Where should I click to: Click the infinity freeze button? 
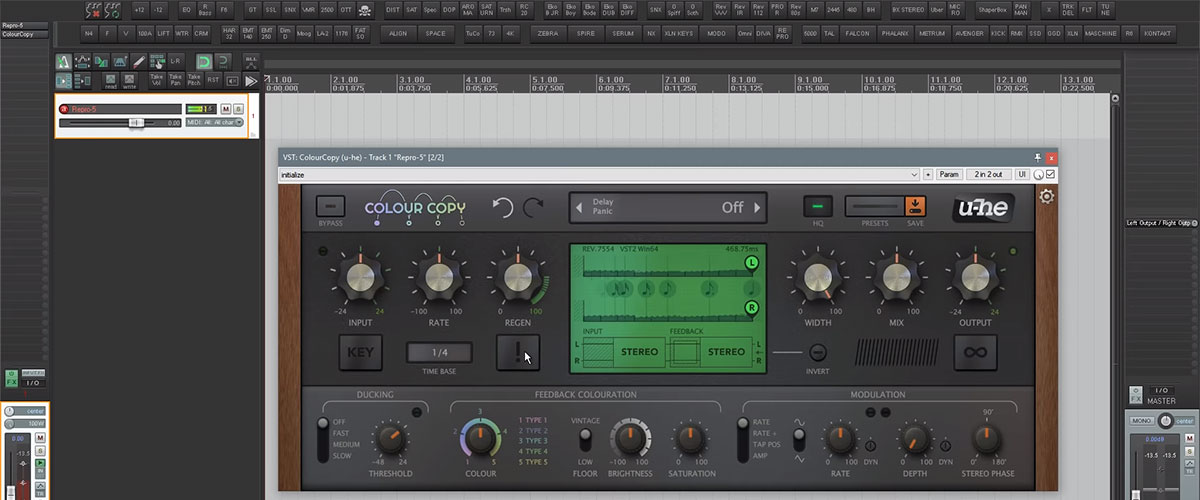tap(974, 352)
